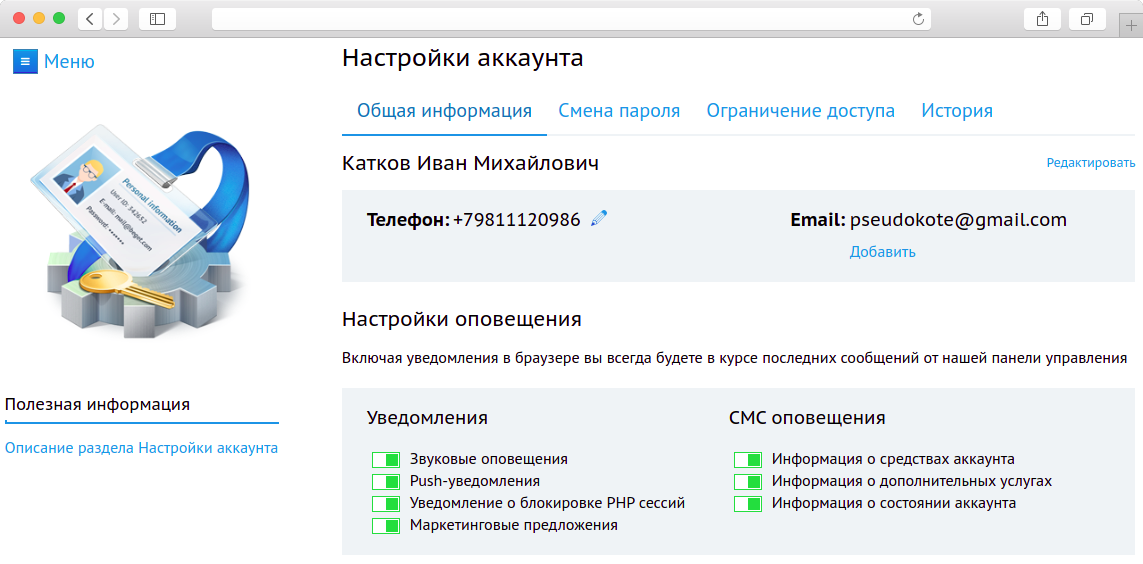The image size is (1143, 564).
Task: Open the Ограничение доступа tab
Action: (x=800, y=111)
